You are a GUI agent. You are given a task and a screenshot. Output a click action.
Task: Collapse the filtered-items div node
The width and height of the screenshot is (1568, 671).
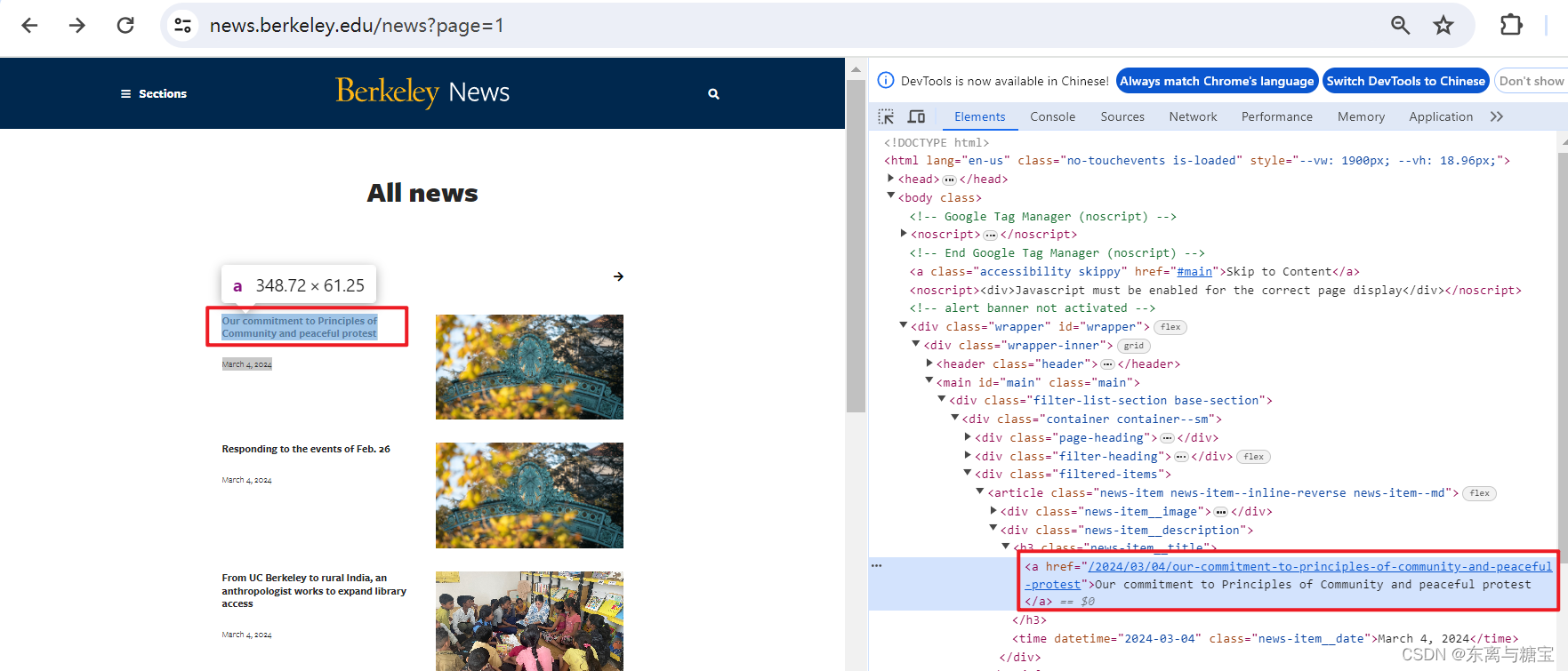(968, 474)
